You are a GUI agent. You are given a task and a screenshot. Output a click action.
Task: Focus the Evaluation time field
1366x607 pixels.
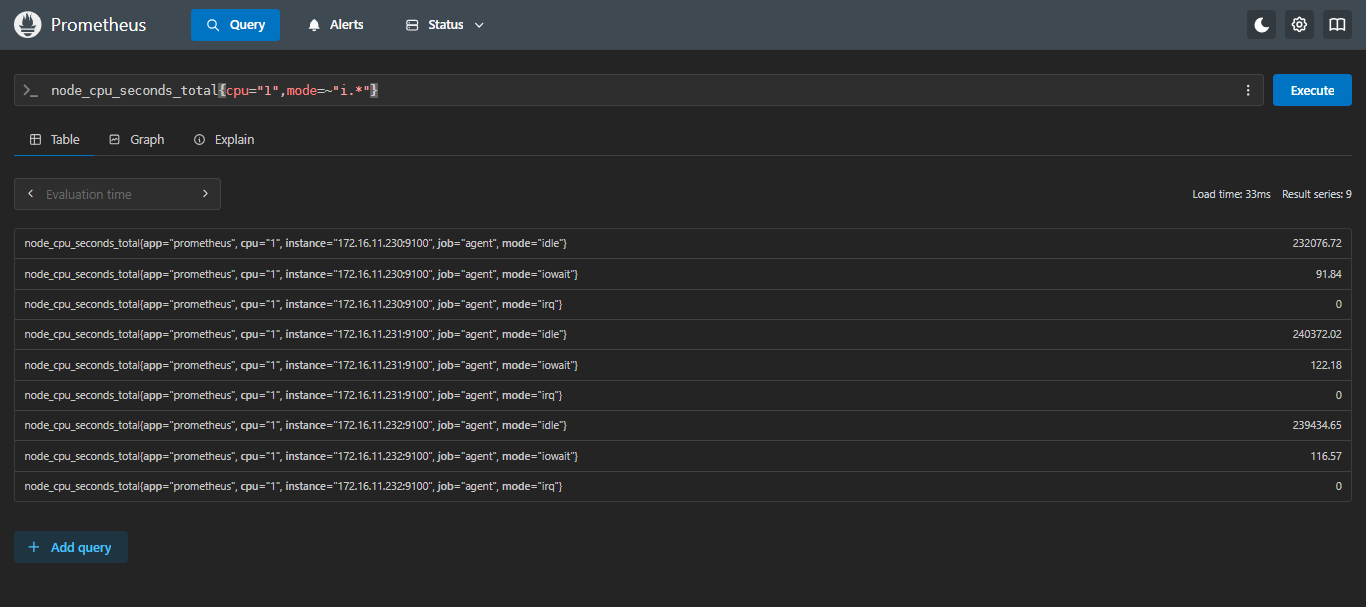(x=117, y=194)
